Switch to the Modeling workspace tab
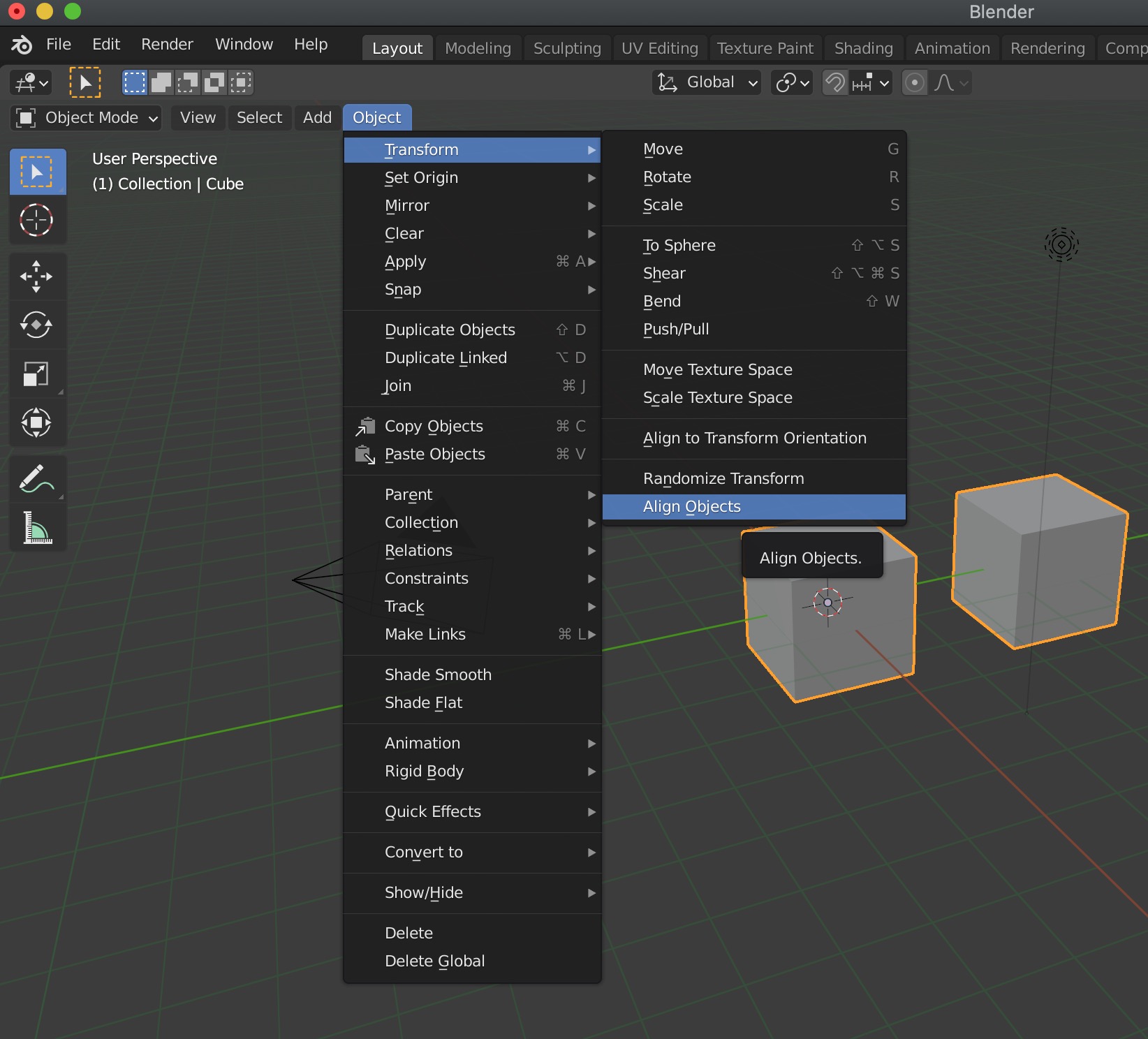The image size is (1148, 1039). [x=478, y=48]
